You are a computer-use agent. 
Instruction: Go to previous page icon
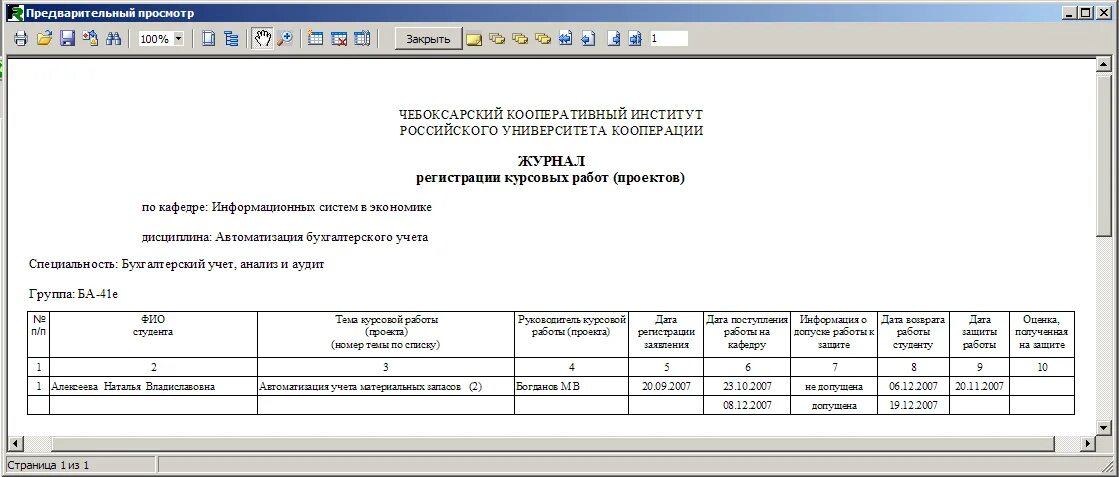tap(589, 39)
